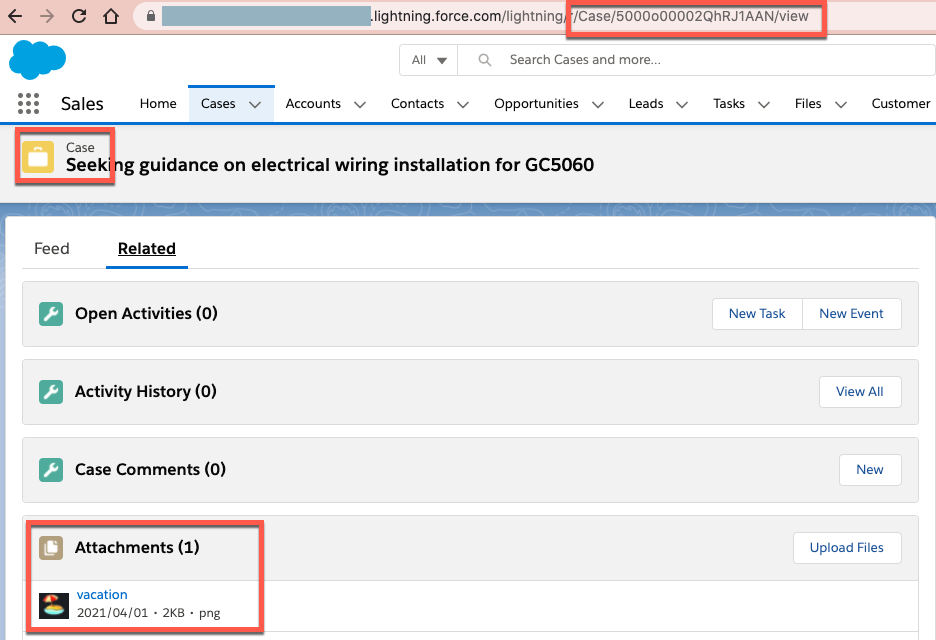Expand the All search scope dropdown
The width and height of the screenshot is (936, 640).
click(x=429, y=60)
